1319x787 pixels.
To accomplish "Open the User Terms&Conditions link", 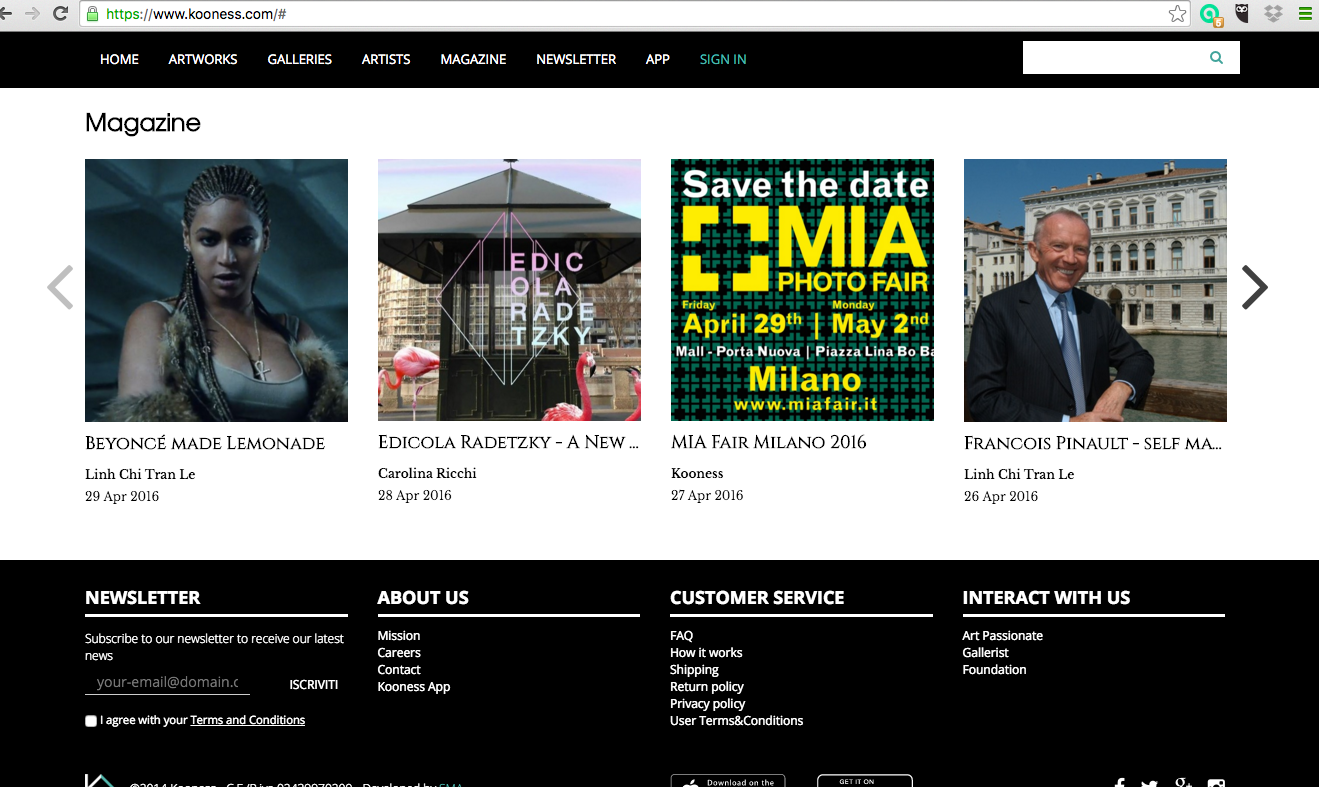I will click(737, 721).
